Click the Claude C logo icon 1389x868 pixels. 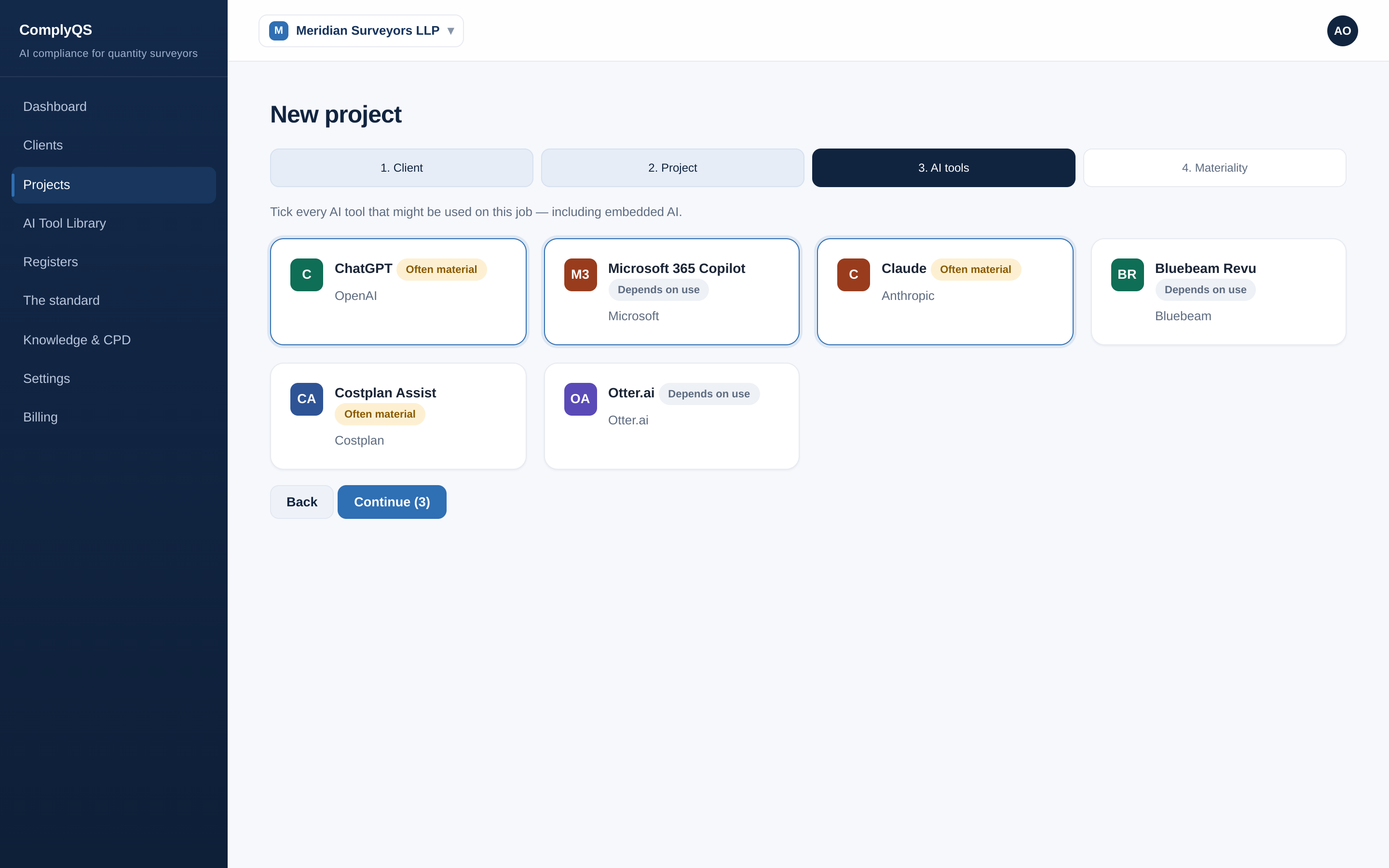[x=854, y=274]
